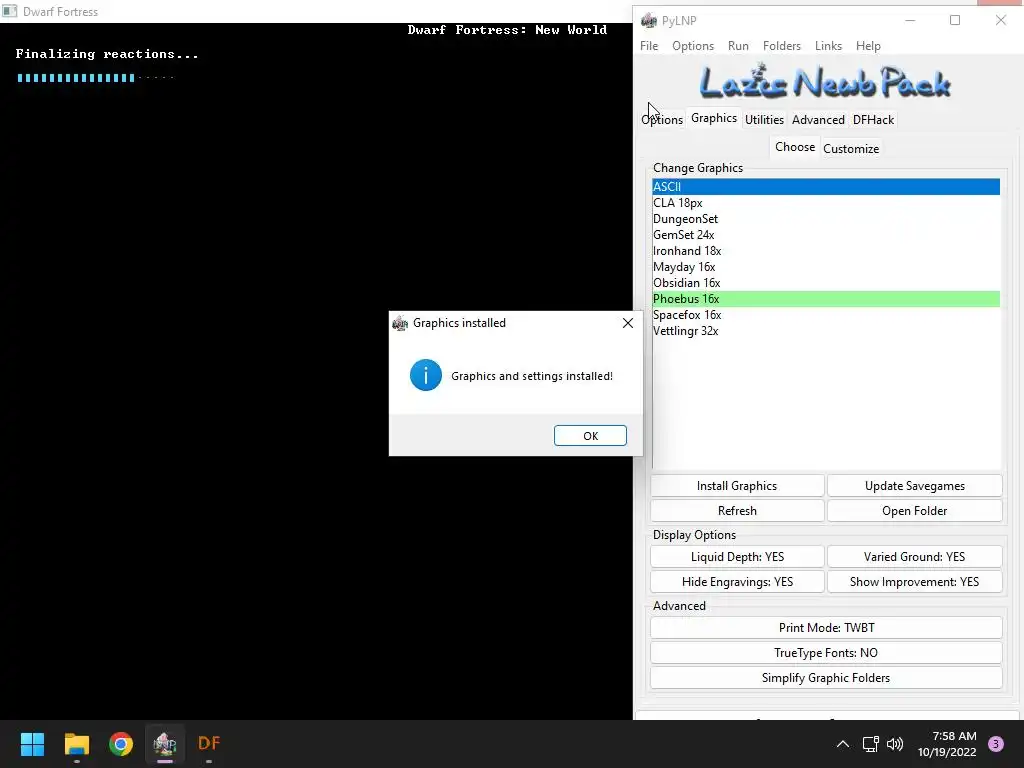The height and width of the screenshot is (768, 1024).
Task: Open Google Chrome from taskbar
Action: [x=121, y=744]
